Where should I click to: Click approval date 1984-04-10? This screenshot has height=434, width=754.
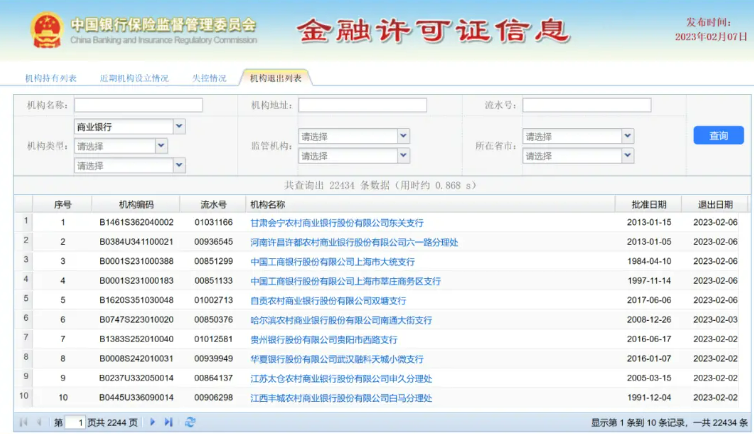pos(649,261)
